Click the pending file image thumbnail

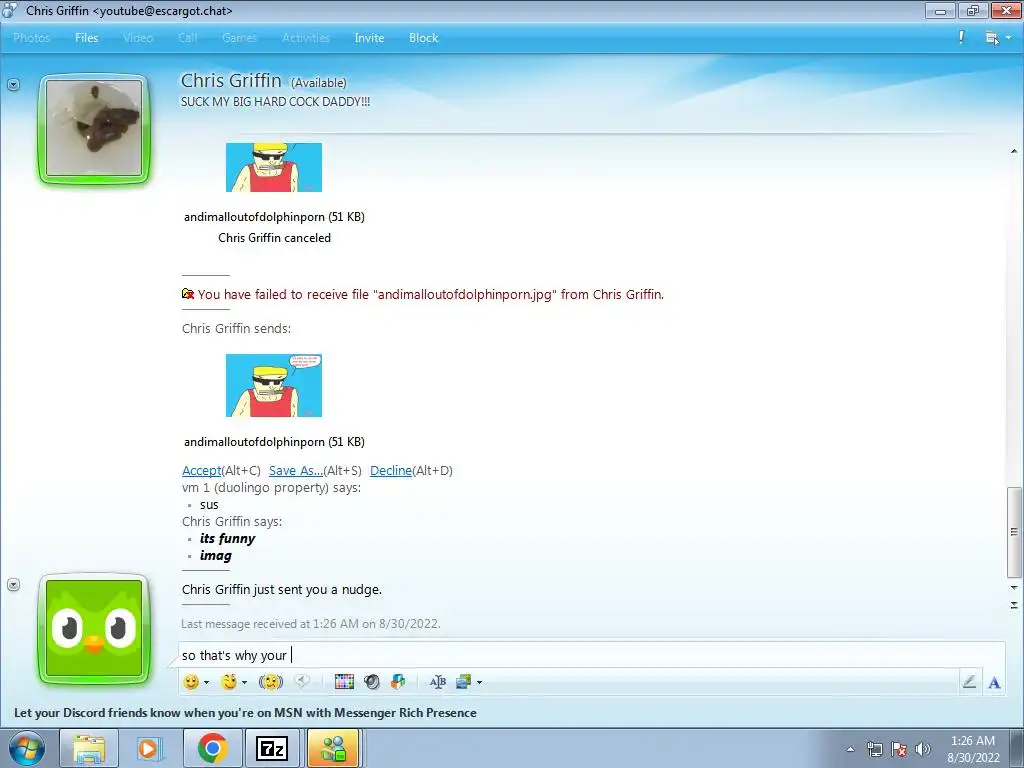[x=274, y=385]
